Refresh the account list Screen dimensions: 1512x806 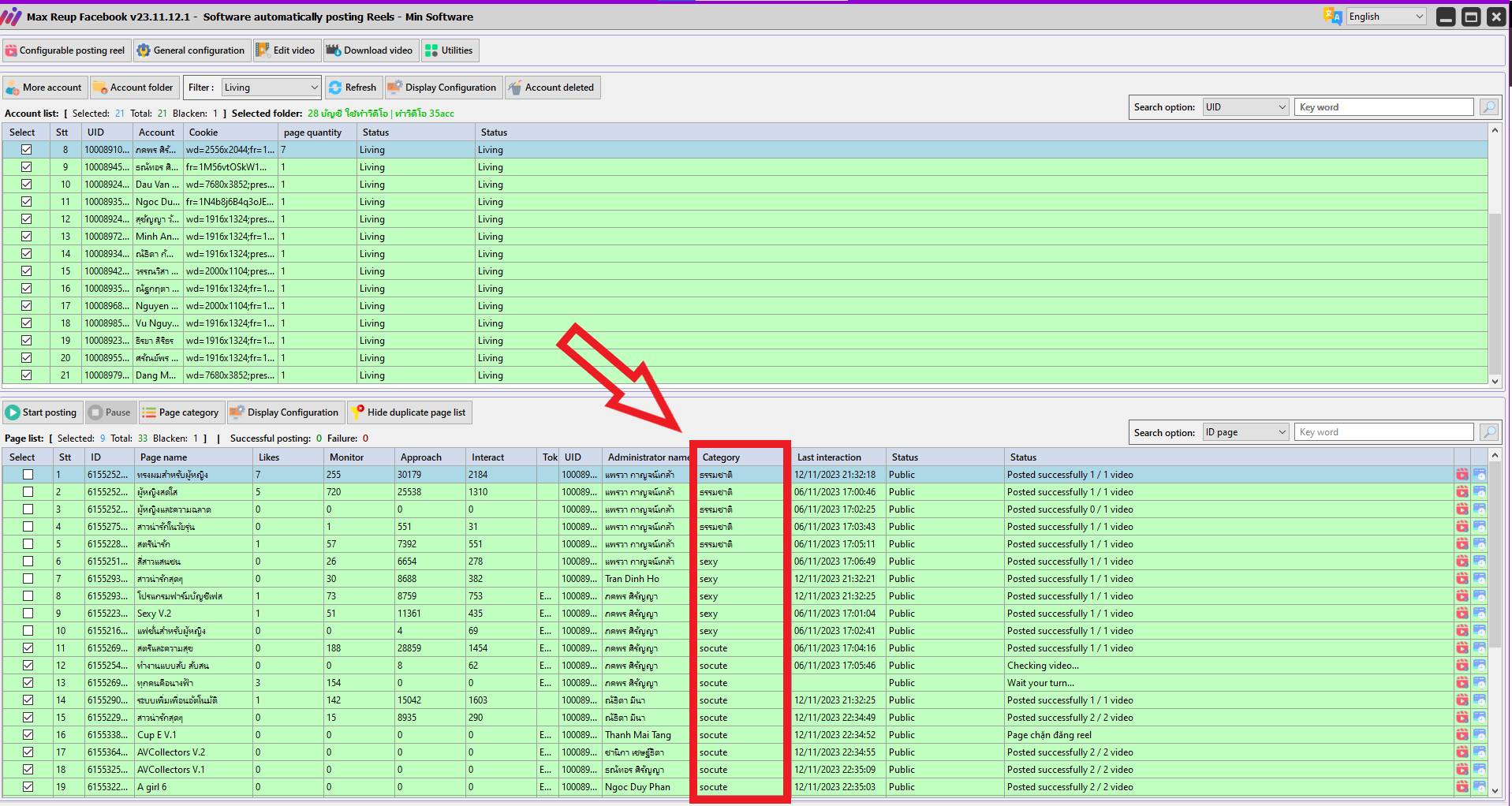[353, 88]
